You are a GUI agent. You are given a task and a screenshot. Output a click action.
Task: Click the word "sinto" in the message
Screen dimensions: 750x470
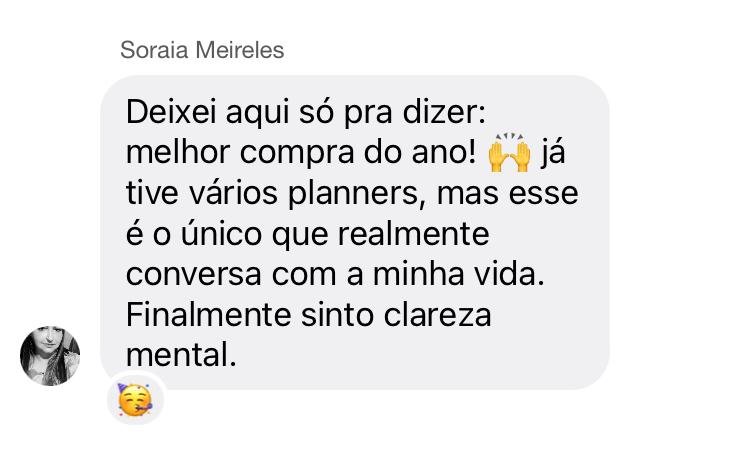coord(337,316)
